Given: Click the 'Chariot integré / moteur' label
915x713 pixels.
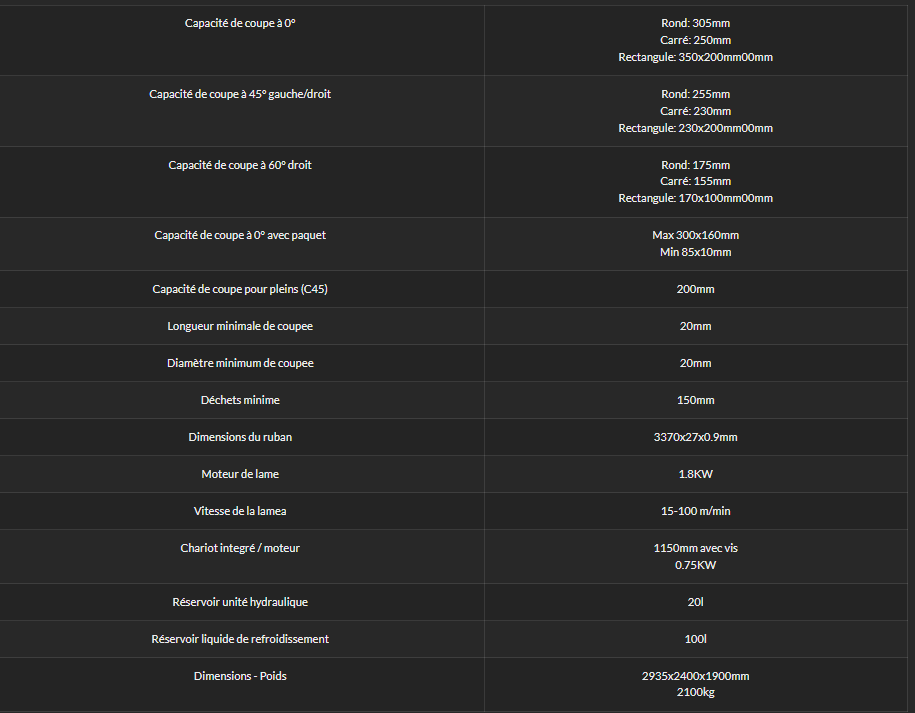Looking at the screenshot, I should click(x=240, y=548).
